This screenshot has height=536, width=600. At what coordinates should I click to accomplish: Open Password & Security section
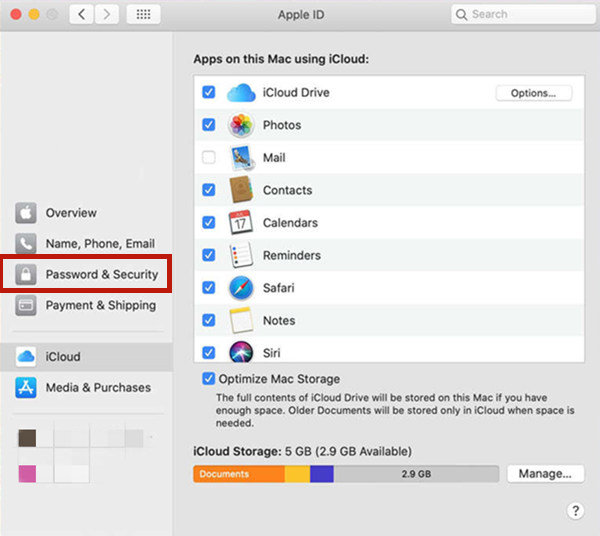tap(100, 274)
